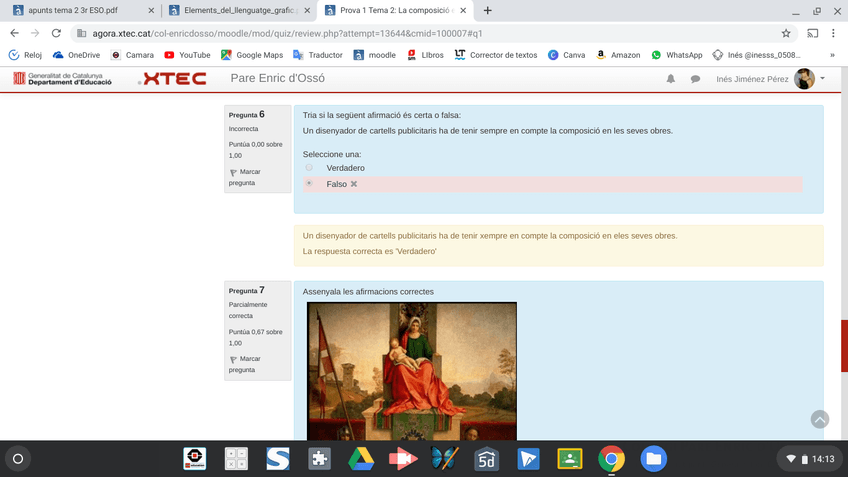Open the calculator app in shelf
This screenshot has height=477, width=848.
tap(236, 459)
